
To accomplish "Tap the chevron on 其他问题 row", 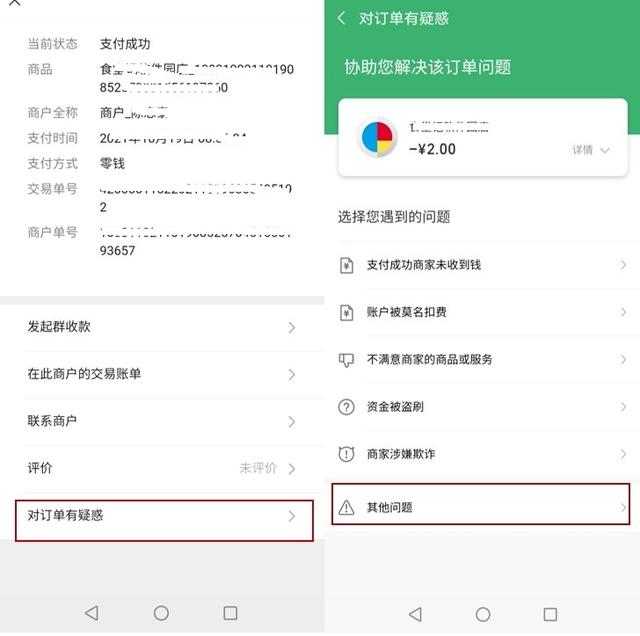I will click(x=623, y=507).
